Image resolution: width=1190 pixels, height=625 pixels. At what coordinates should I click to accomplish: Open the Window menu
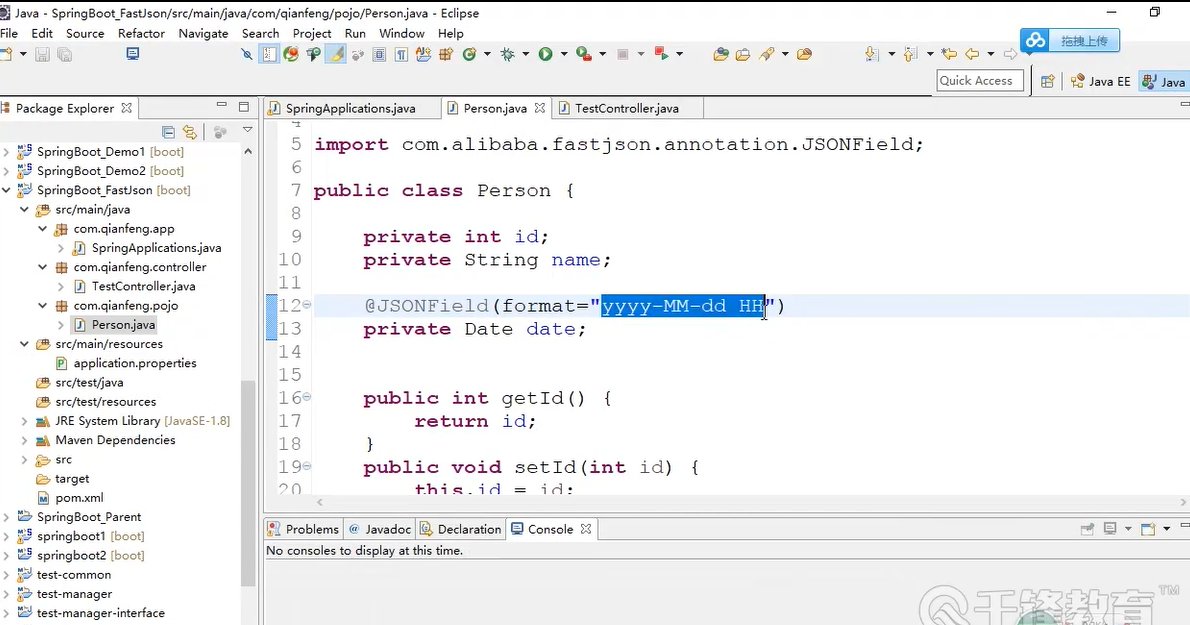pos(401,33)
